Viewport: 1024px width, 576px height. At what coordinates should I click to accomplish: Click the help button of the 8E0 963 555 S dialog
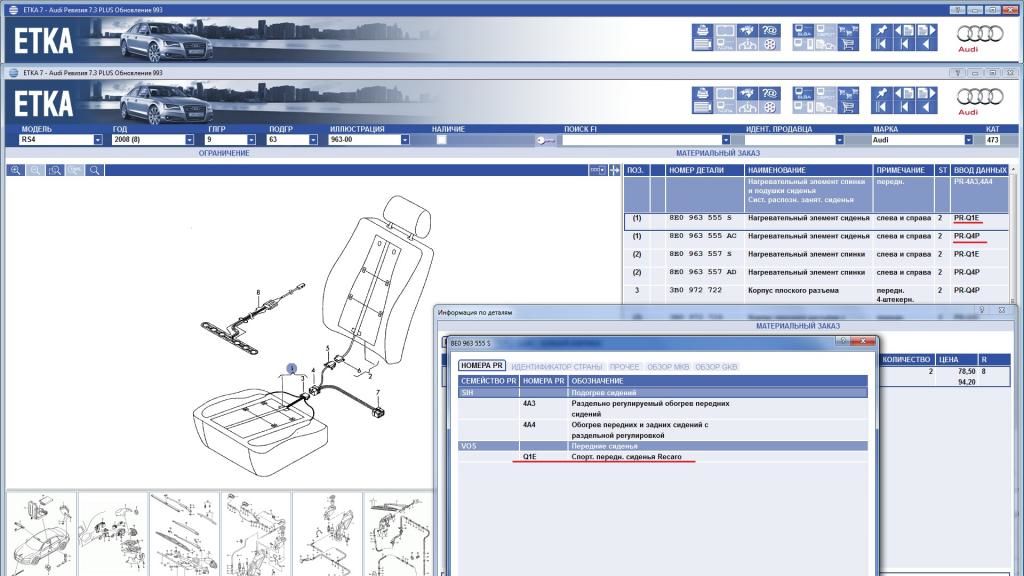tap(843, 341)
